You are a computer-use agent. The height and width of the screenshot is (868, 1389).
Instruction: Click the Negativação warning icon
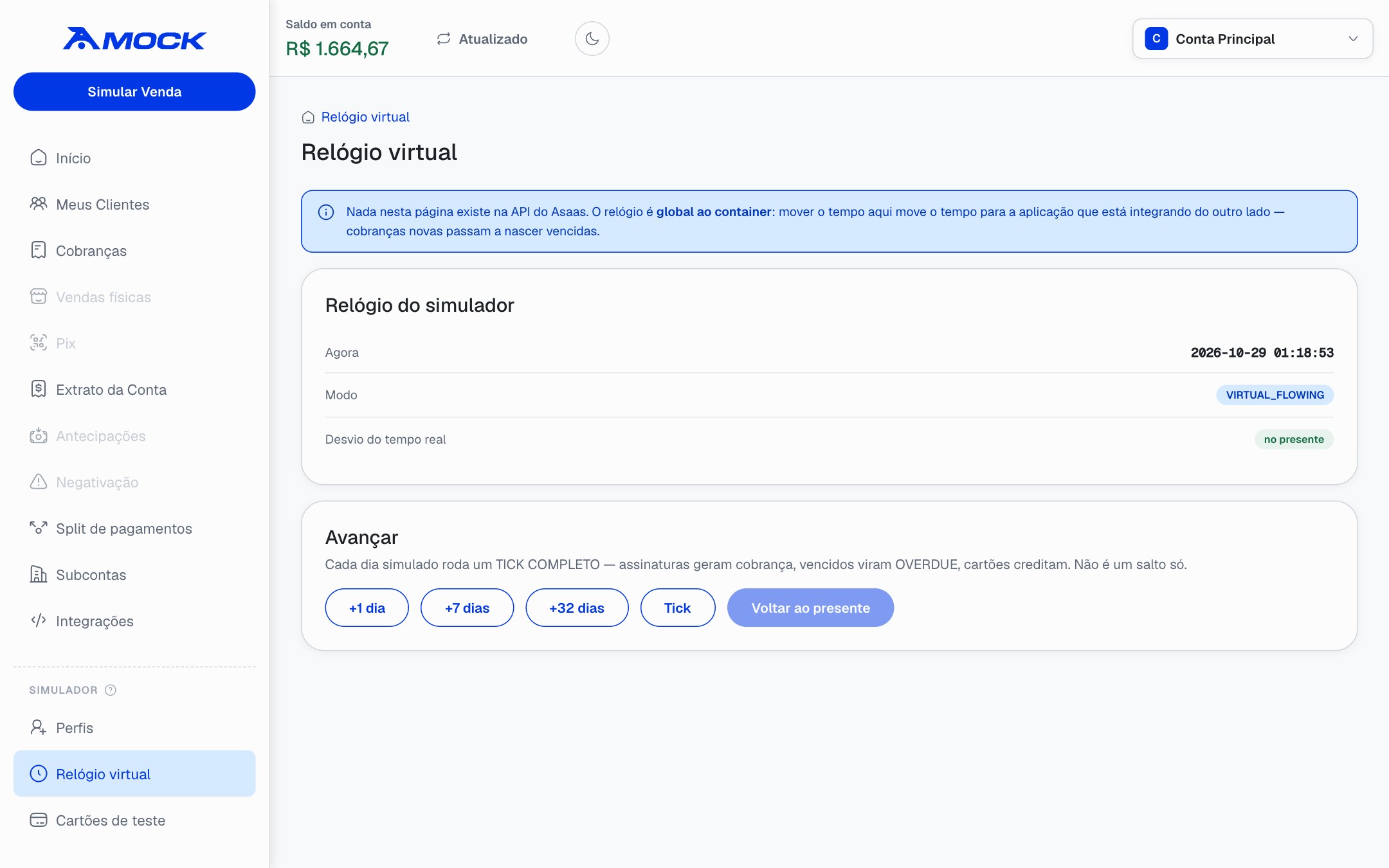(39, 482)
